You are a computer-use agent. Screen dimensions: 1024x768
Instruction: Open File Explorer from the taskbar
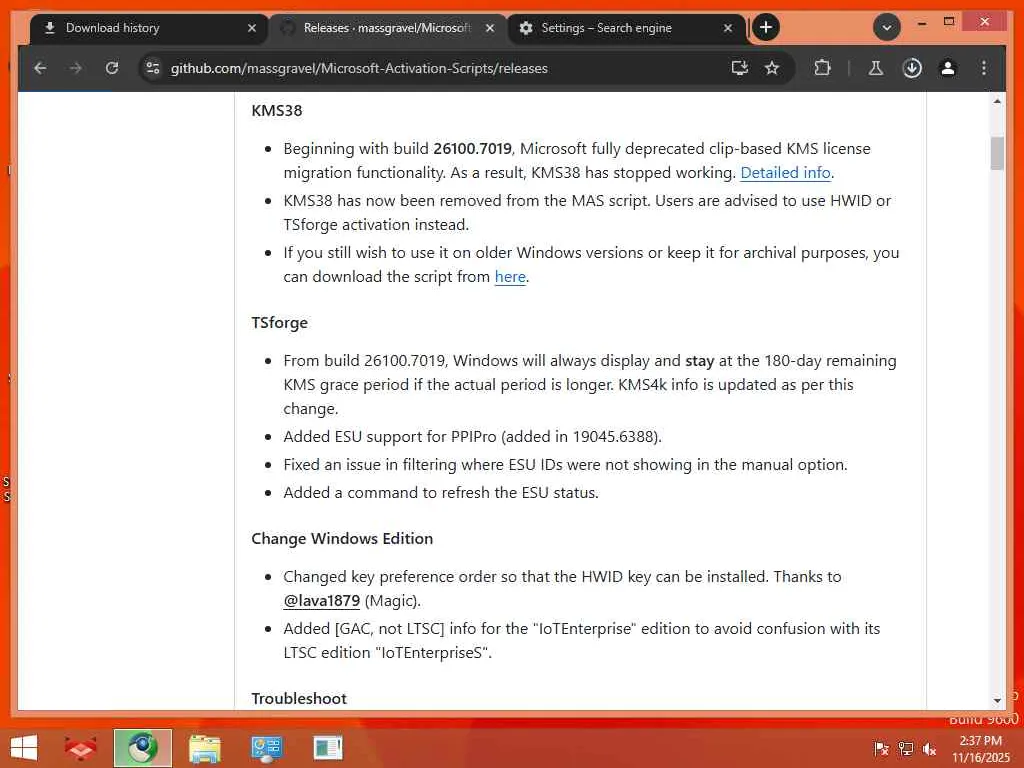pos(204,748)
